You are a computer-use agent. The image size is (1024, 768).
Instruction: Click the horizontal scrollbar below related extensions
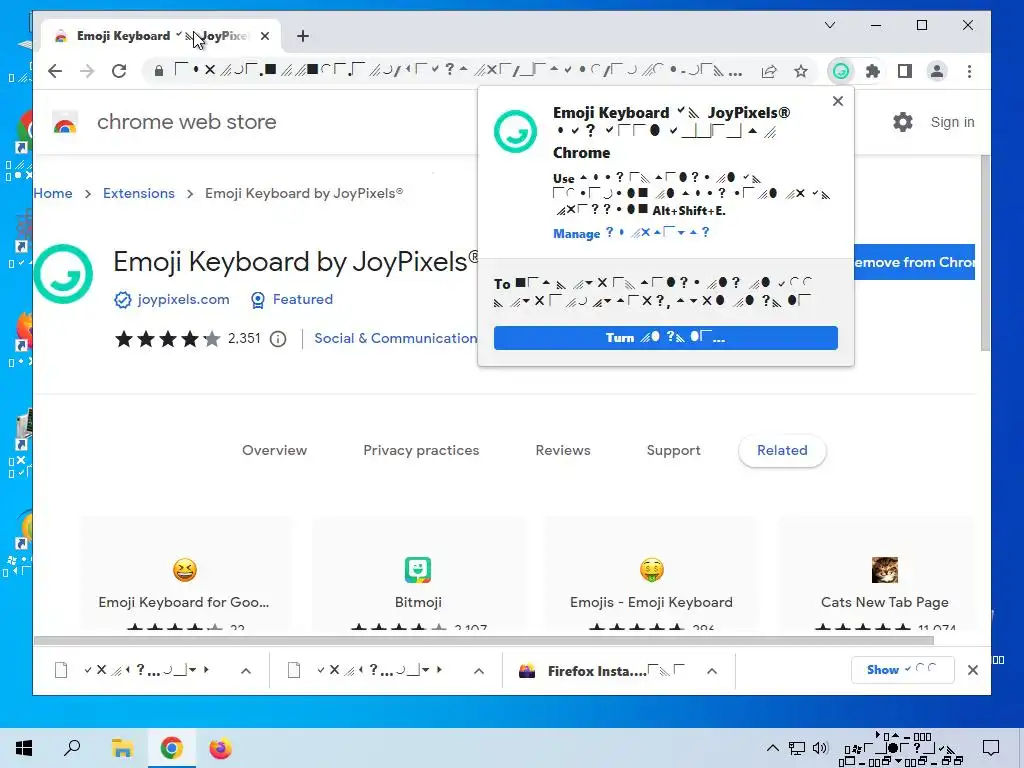point(484,641)
